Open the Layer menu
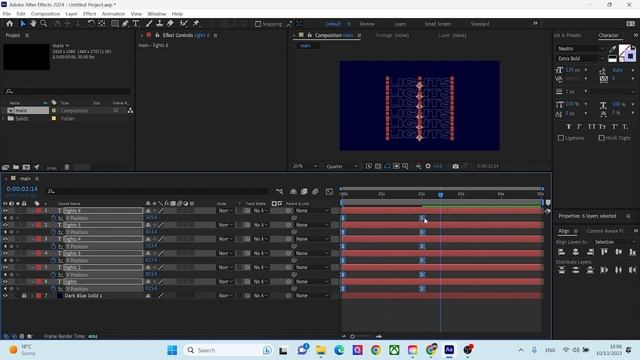Viewport: 640px width, 360px height. tap(71, 14)
